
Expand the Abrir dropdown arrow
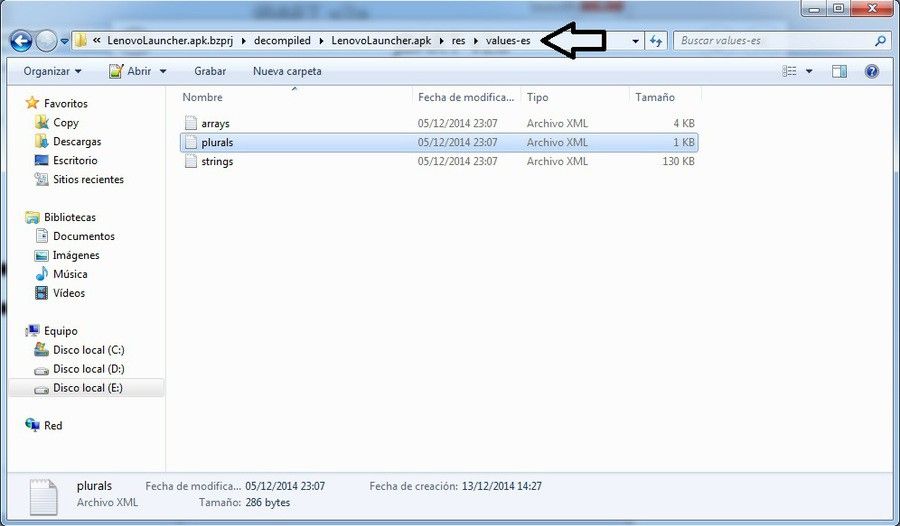click(x=163, y=71)
